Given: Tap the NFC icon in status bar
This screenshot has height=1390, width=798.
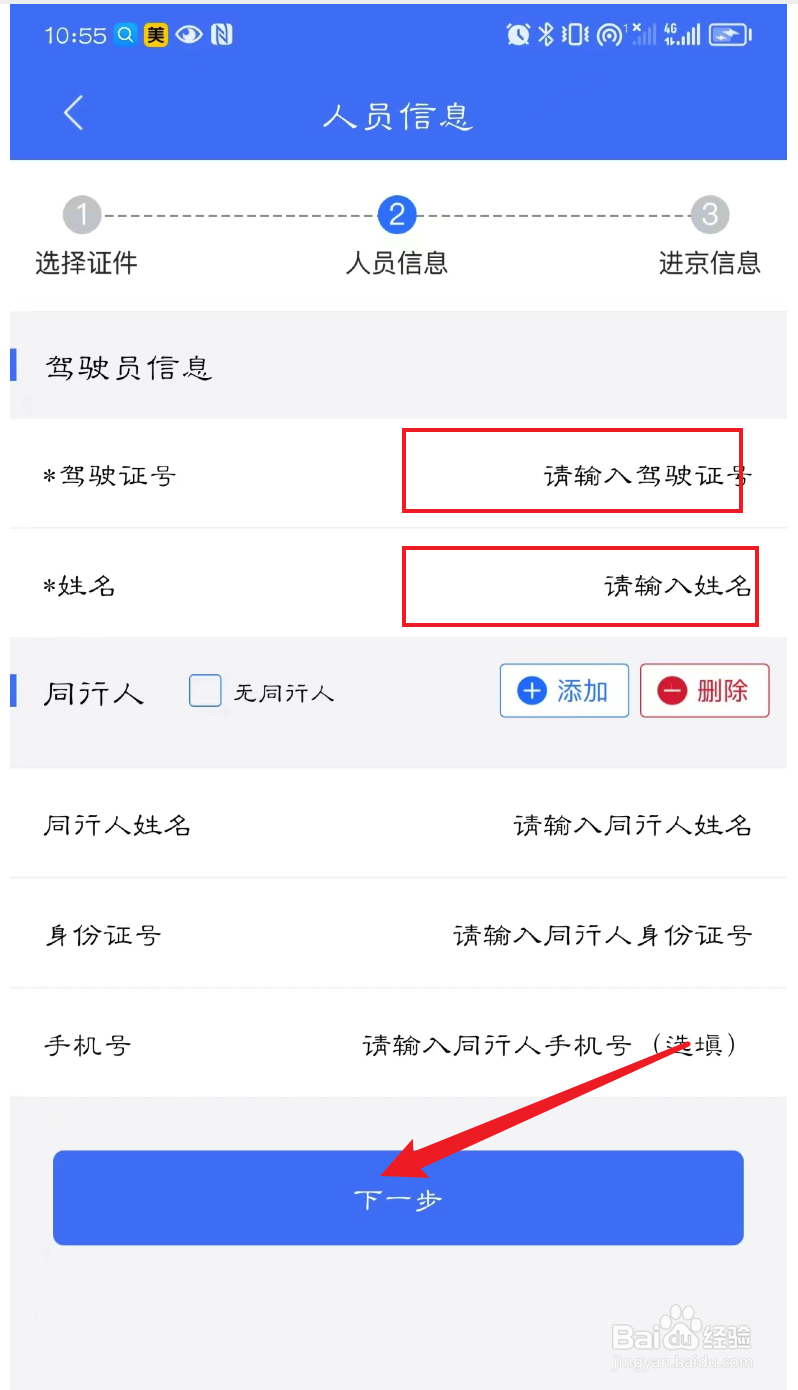Looking at the screenshot, I should (x=221, y=35).
